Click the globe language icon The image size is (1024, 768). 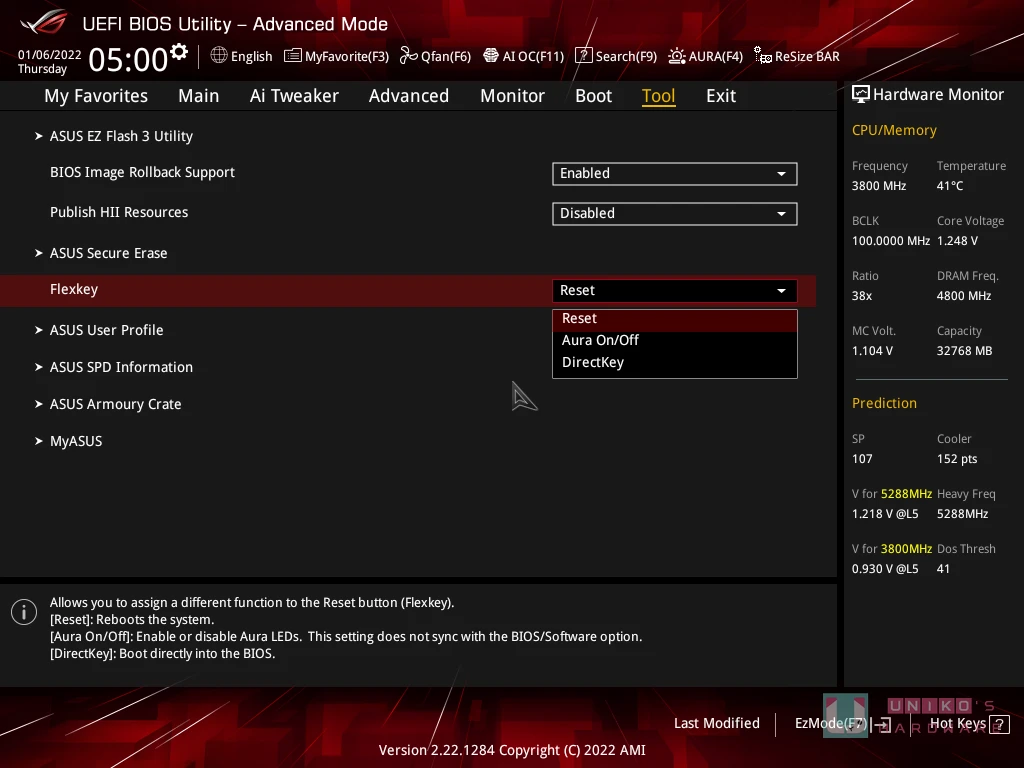tap(219, 56)
